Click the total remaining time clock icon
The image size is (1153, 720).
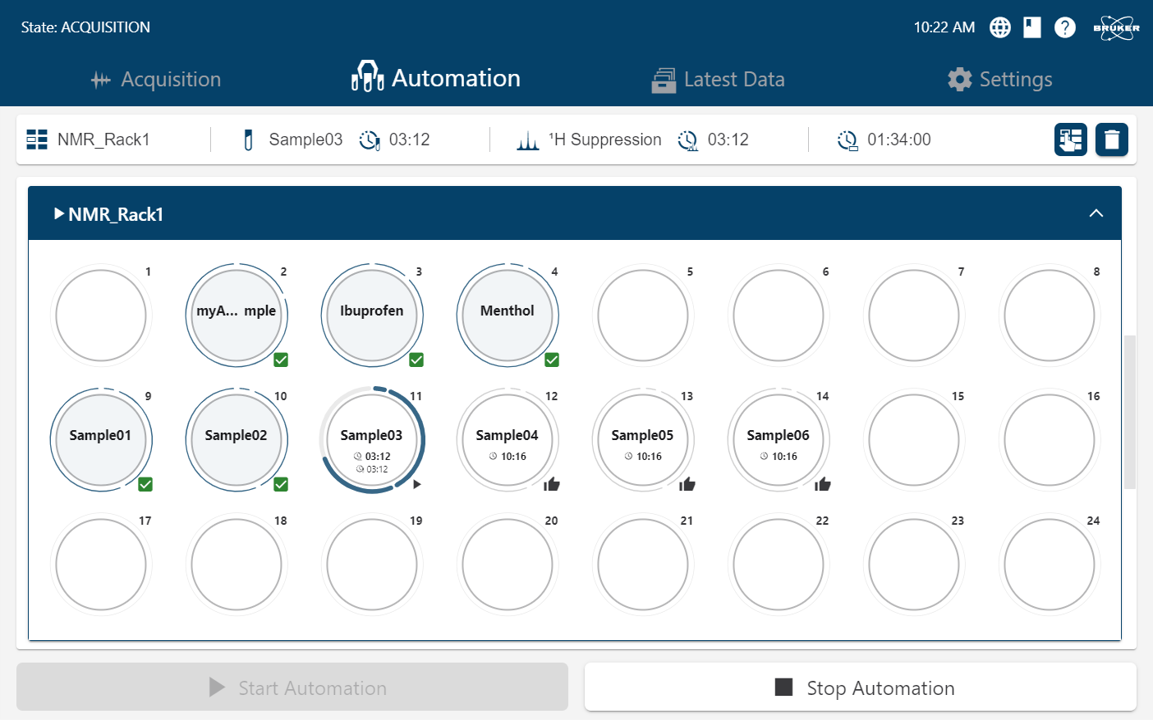pyautogui.click(x=847, y=140)
